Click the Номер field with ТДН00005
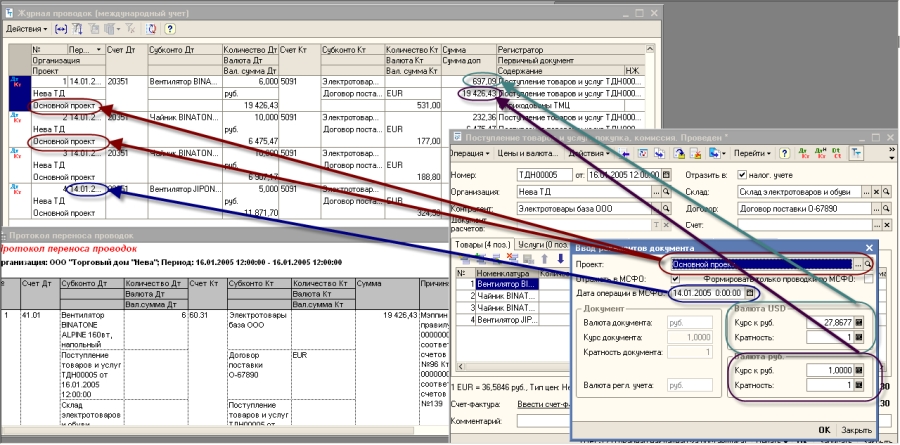This screenshot has height=445, width=900. click(544, 175)
